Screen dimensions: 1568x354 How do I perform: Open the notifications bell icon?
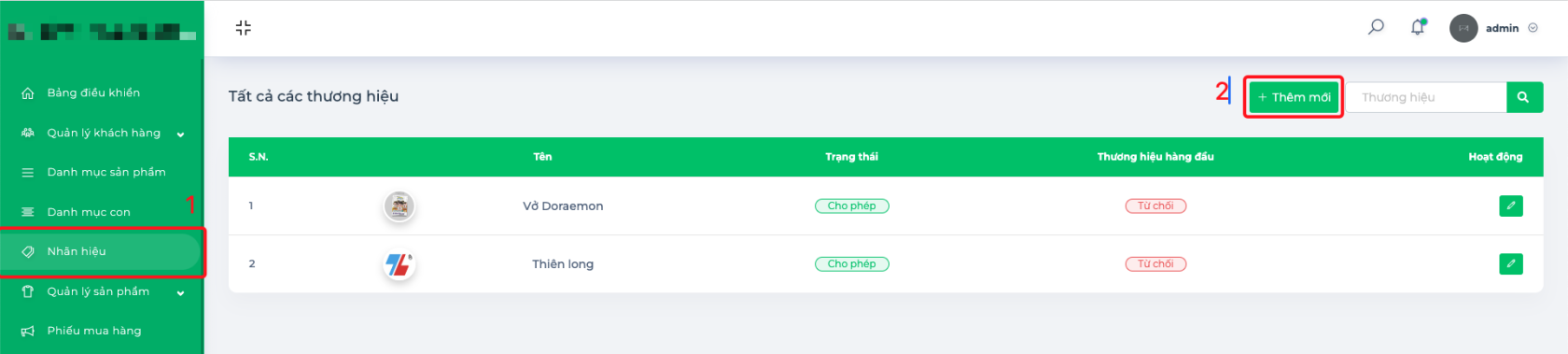pos(1418,27)
